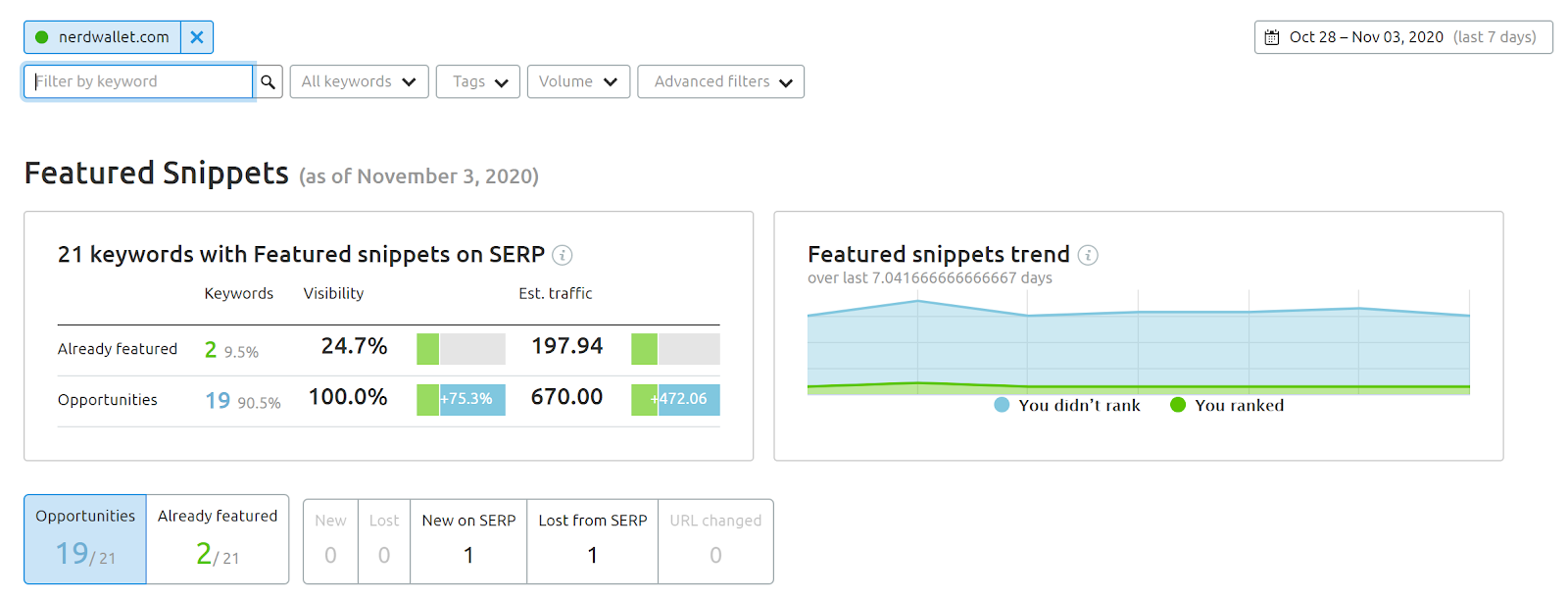The width and height of the screenshot is (1568, 599).
Task: Select the New on SERP filter
Action: (468, 541)
